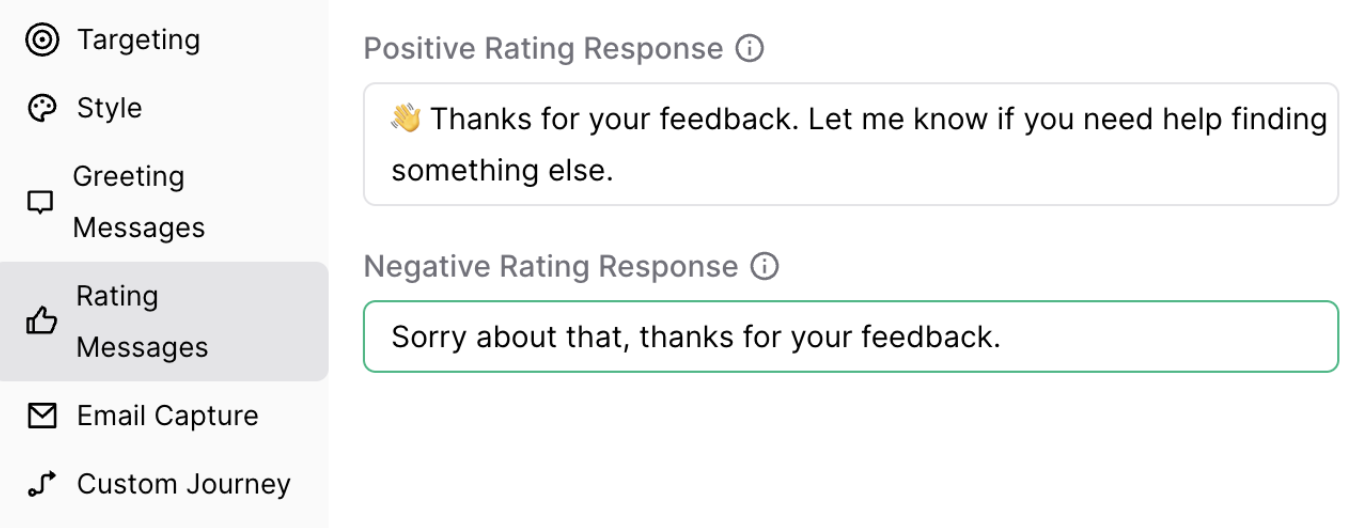
Task: Click the 'something else.' text line
Action: (501, 171)
